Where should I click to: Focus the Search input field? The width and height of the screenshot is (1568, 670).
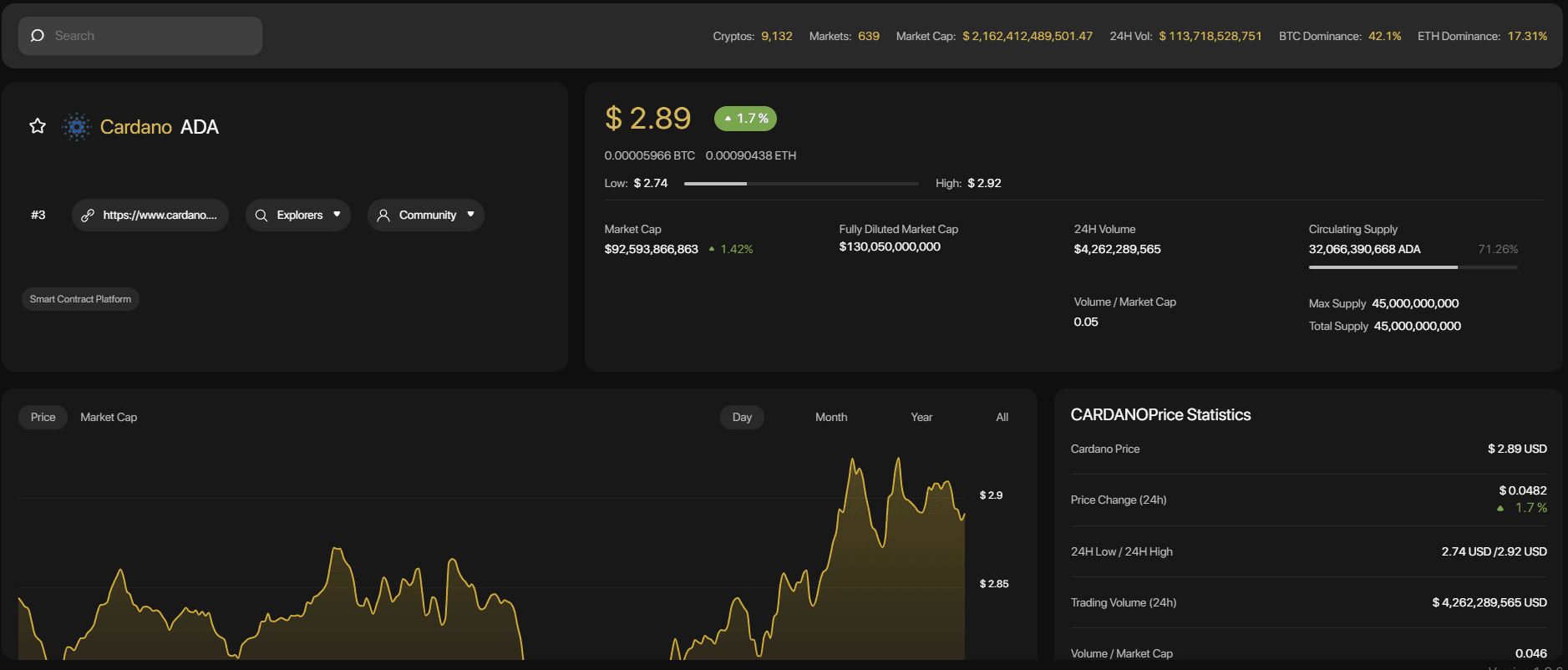(x=140, y=36)
